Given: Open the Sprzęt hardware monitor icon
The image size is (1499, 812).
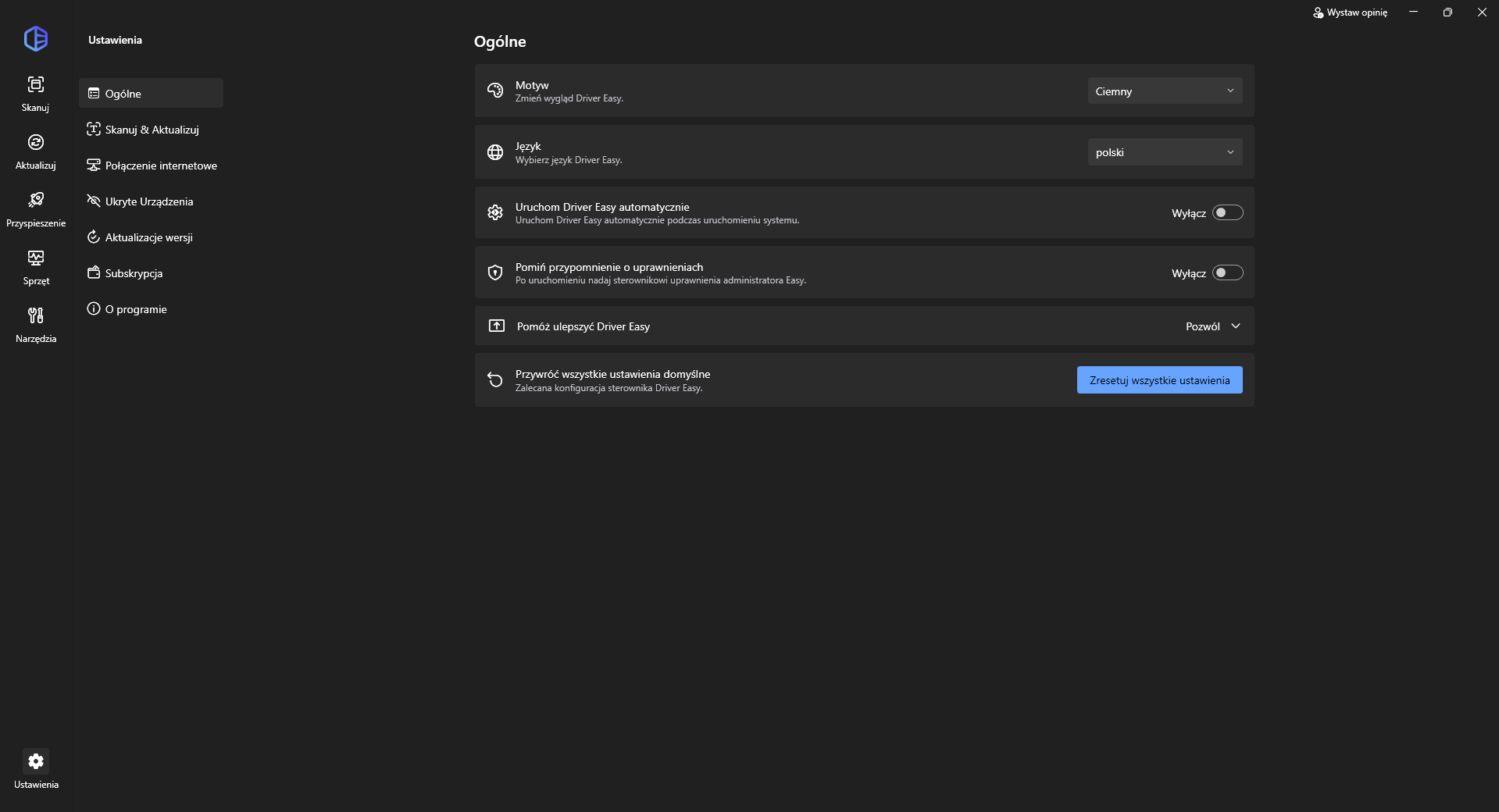Looking at the screenshot, I should (36, 258).
